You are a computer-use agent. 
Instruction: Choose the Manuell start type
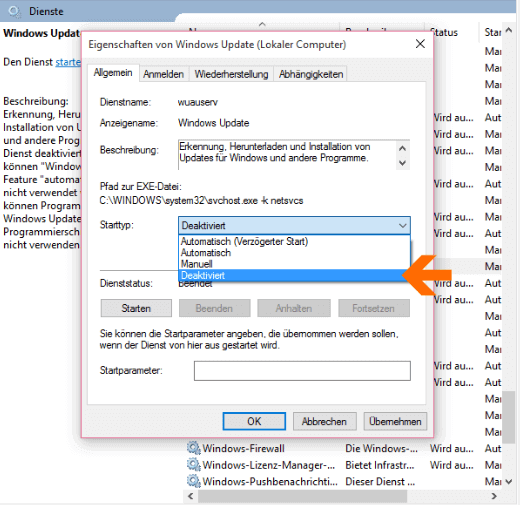[197, 264]
